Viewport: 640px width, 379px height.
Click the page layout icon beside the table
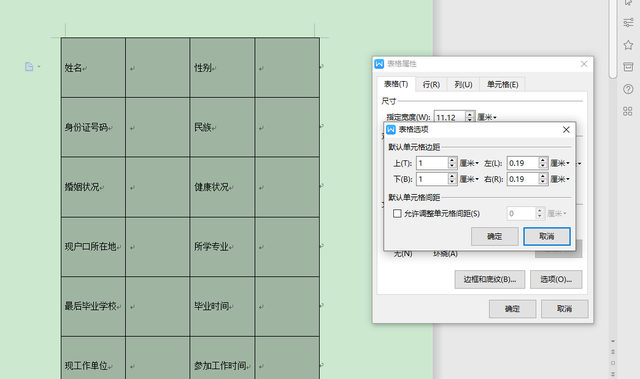coord(29,66)
